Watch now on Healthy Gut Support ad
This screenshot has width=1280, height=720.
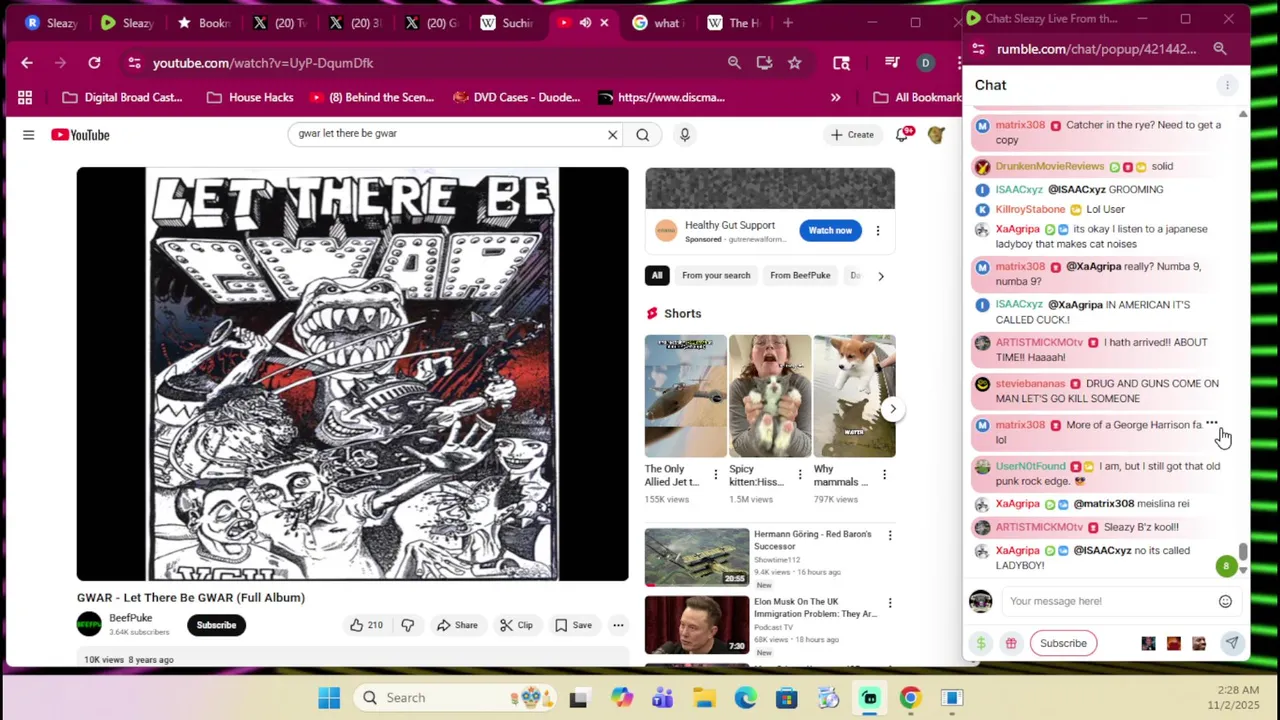pos(830,230)
